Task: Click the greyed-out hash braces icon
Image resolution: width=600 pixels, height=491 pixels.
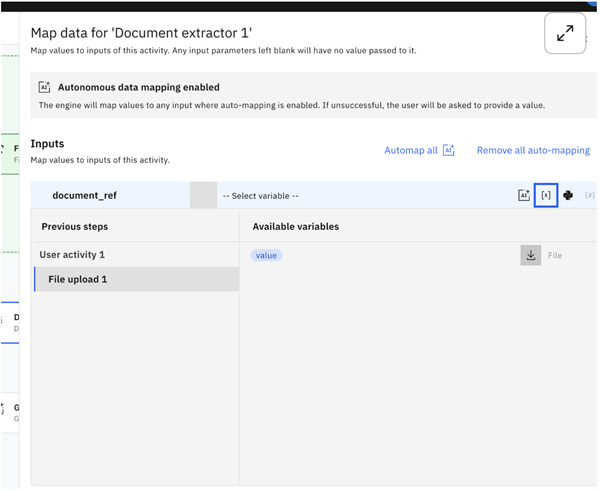Action: pyautogui.click(x=589, y=196)
